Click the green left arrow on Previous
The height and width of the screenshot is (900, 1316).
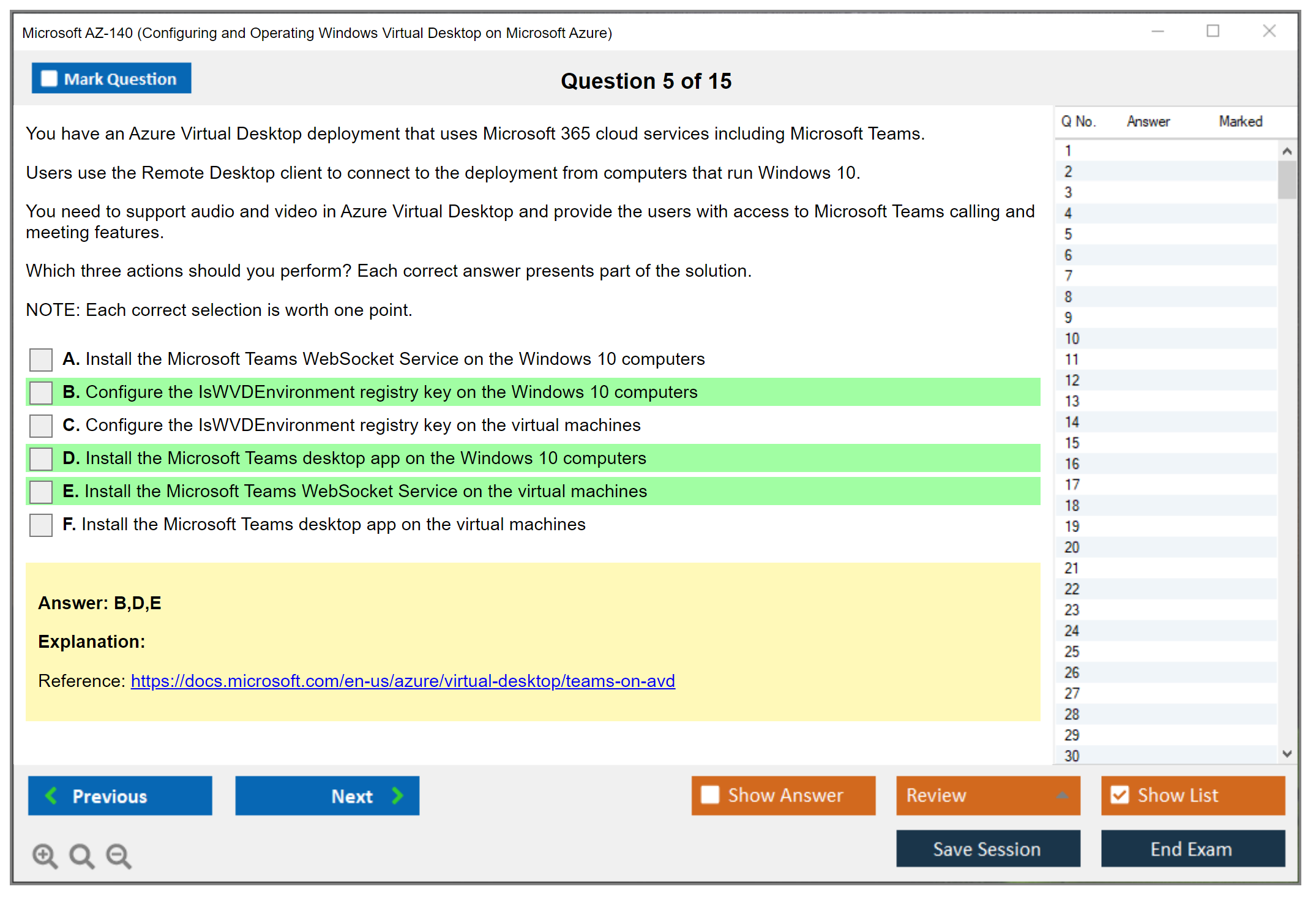[52, 795]
